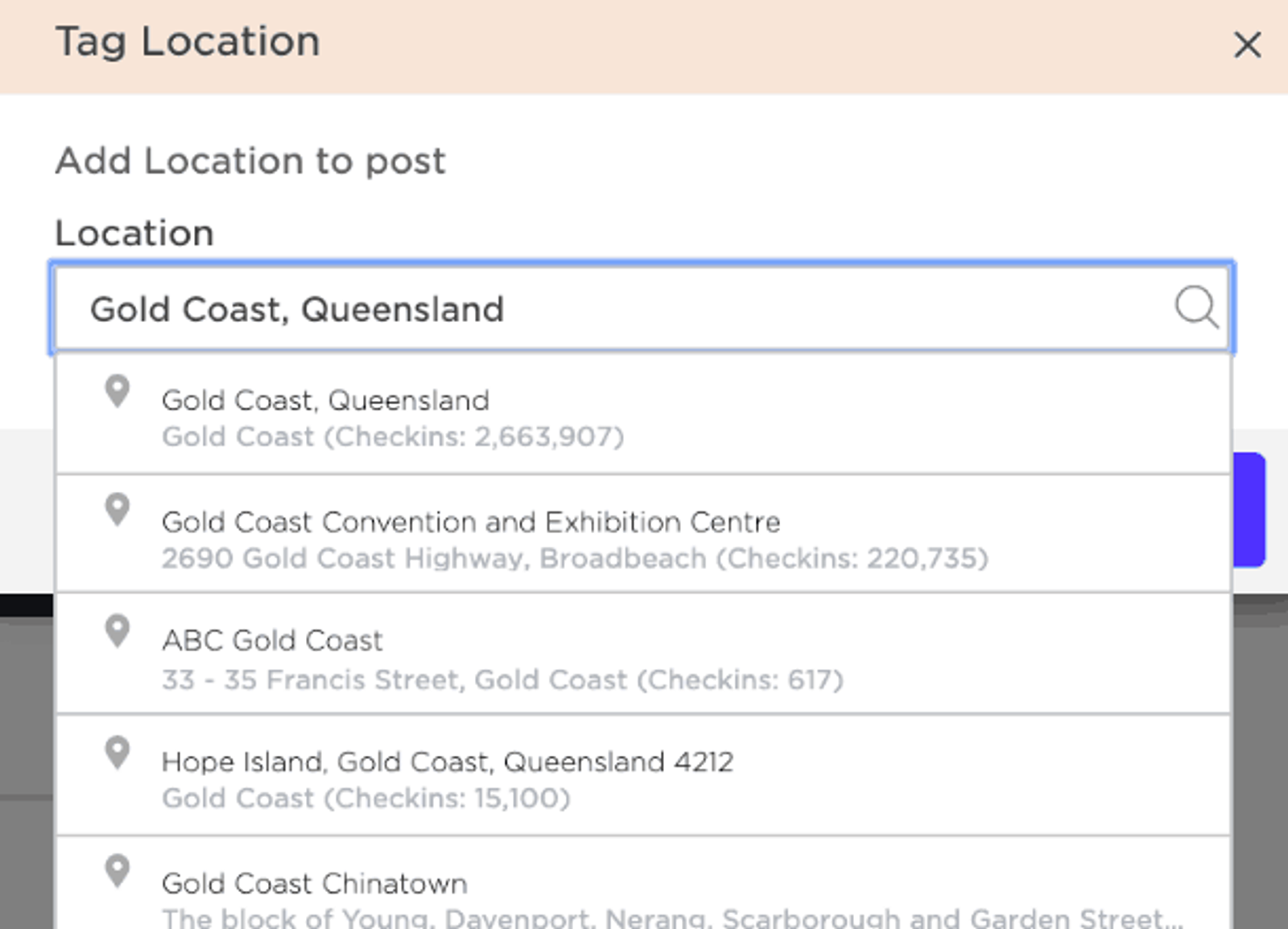Click the Tag Location header title
The width and height of the screenshot is (1288, 929).
188,43
